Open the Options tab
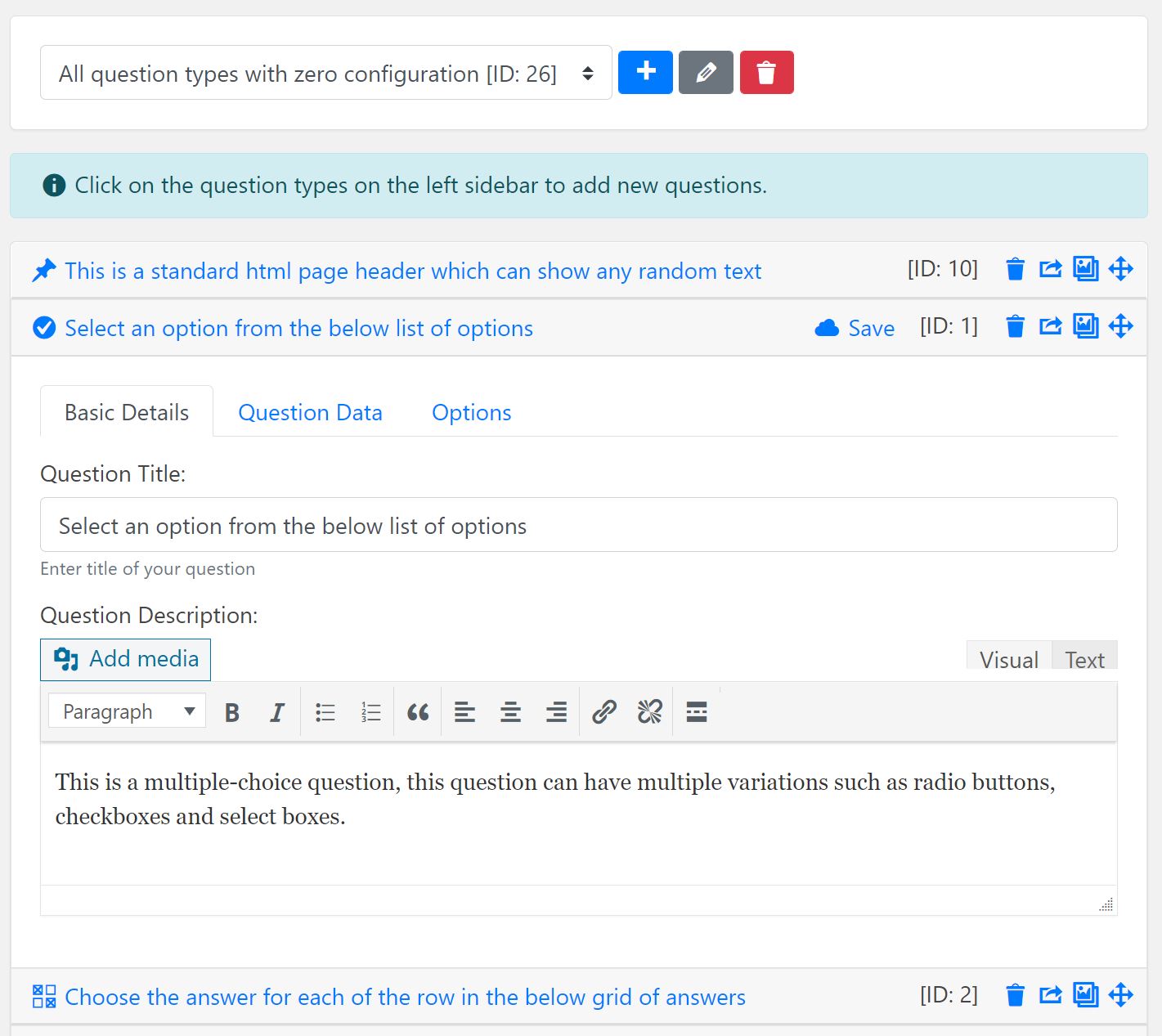The height and width of the screenshot is (1036, 1162). pos(472,412)
